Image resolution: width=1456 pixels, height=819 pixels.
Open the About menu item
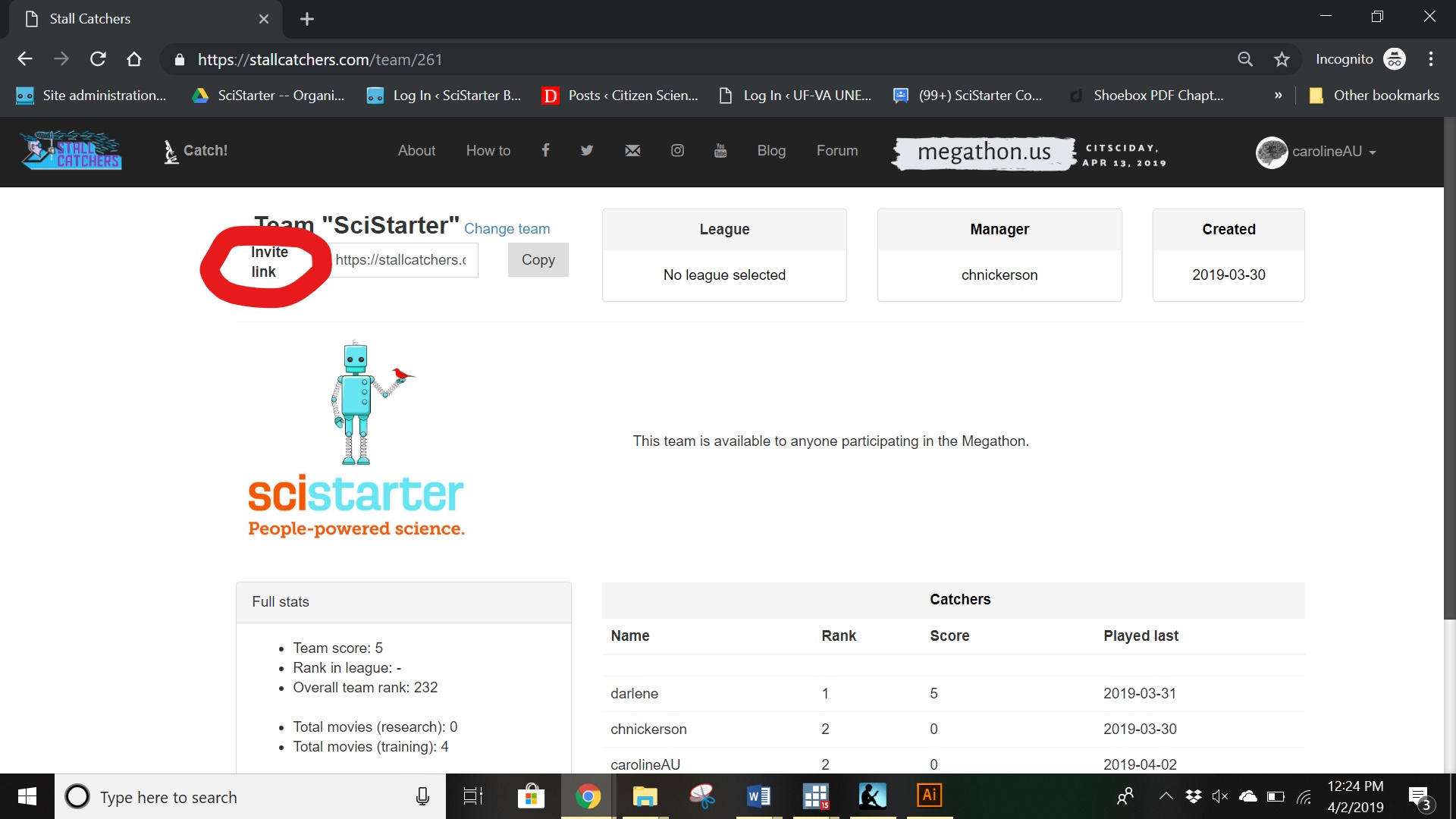(416, 151)
